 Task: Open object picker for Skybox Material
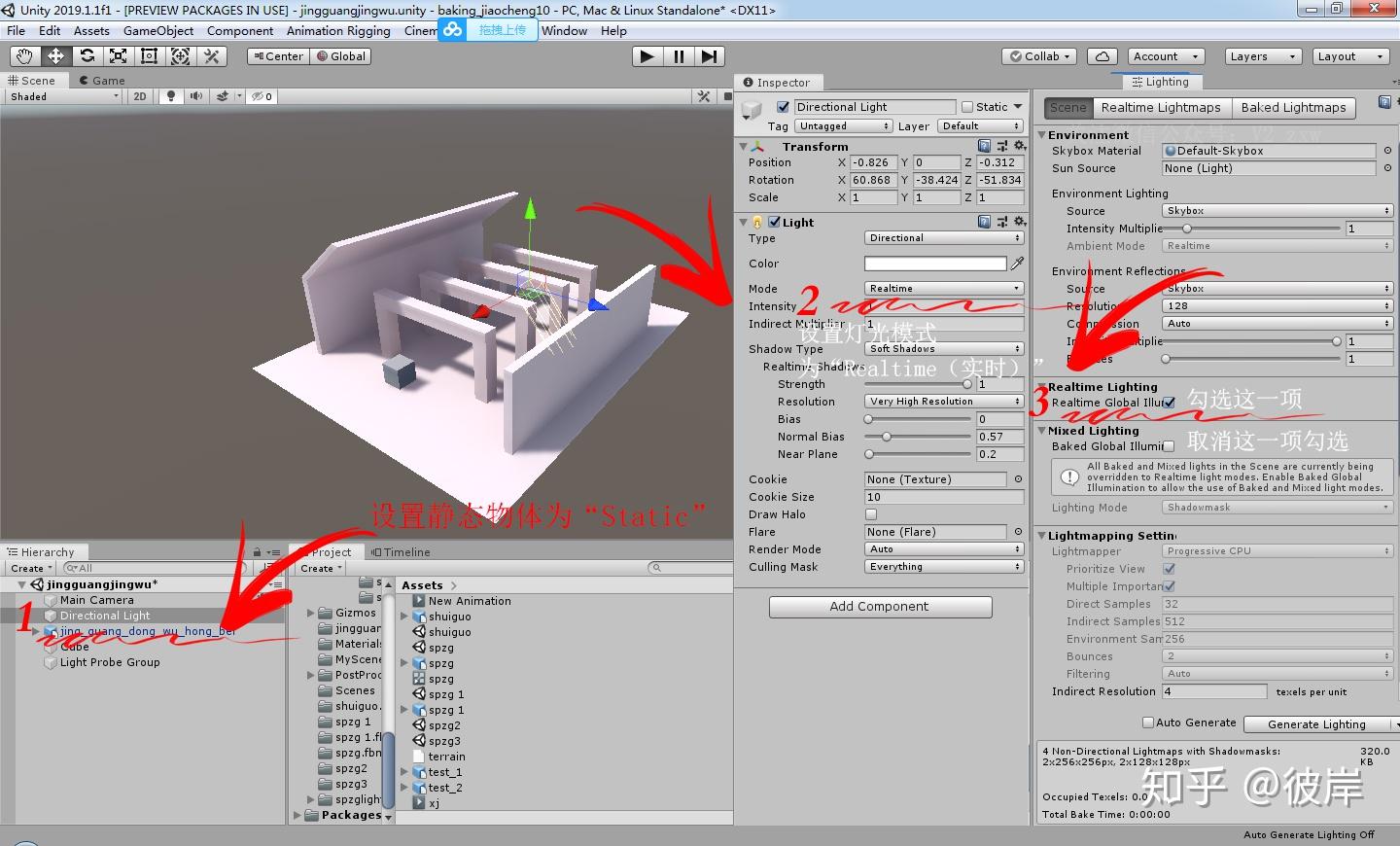1387,151
